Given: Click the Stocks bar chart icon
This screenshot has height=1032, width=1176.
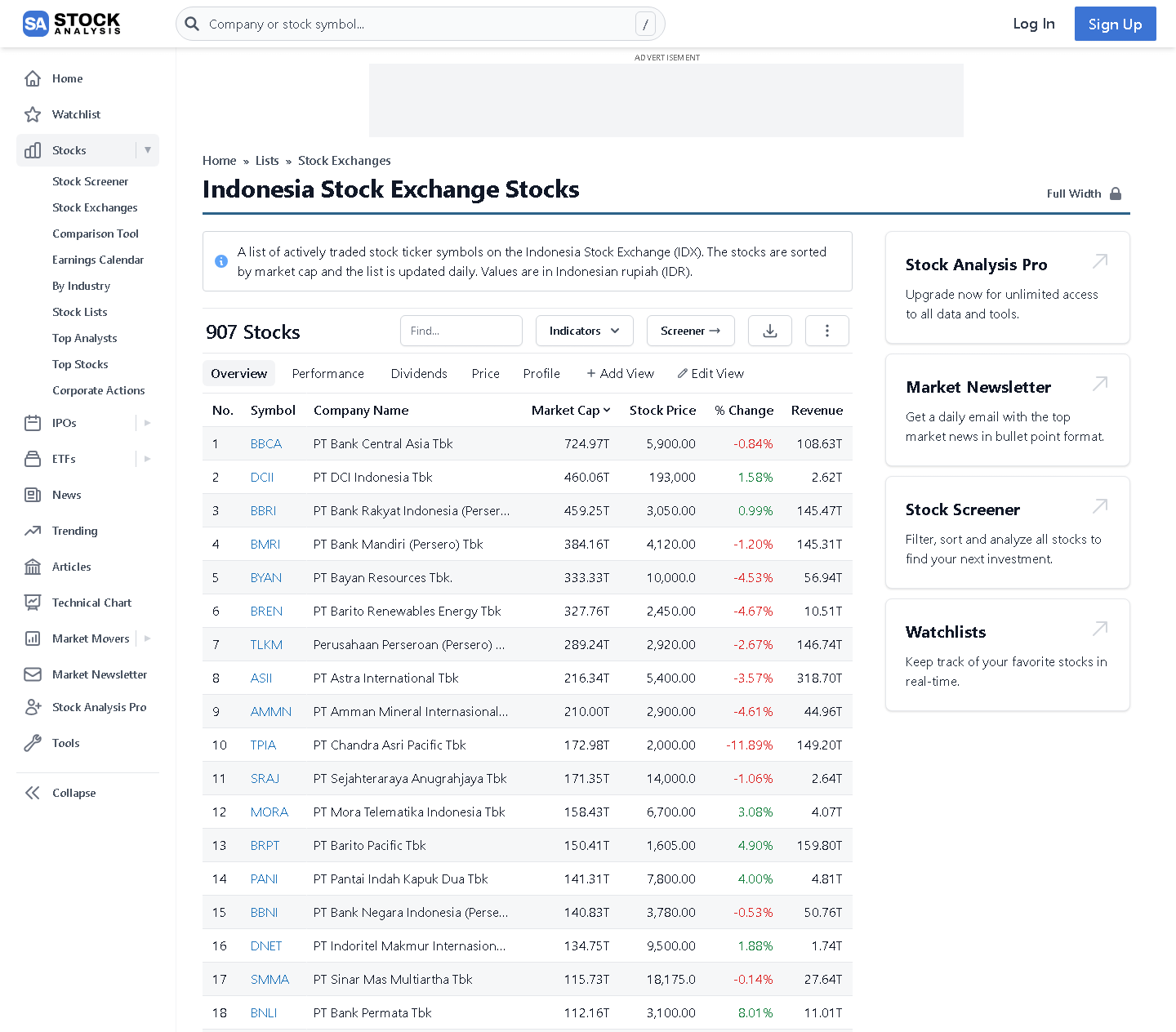Looking at the screenshot, I should click(33, 150).
